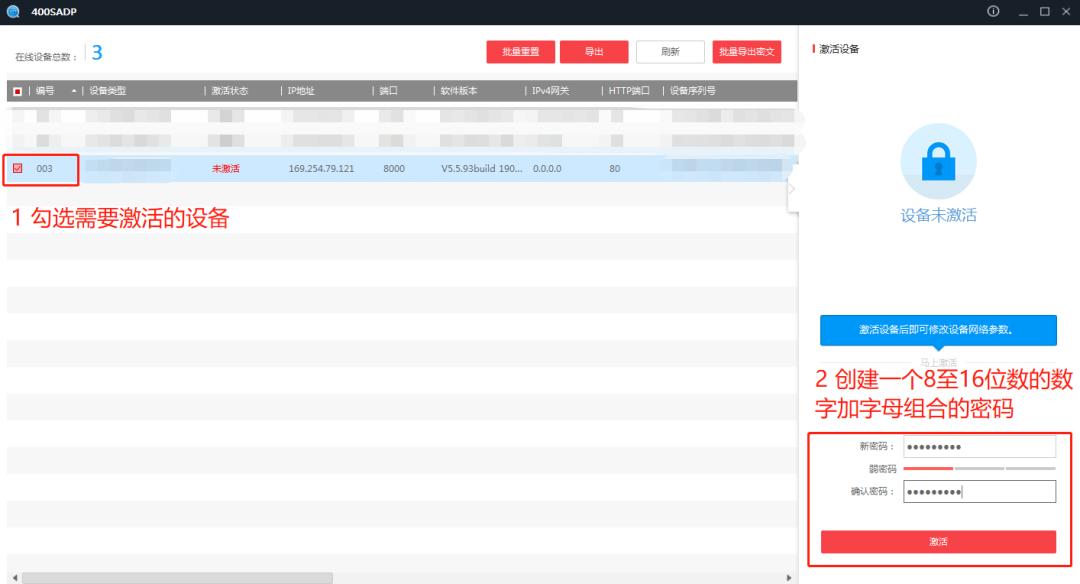Click the 激活状态 column header
This screenshot has width=1080, height=584.
point(229,91)
